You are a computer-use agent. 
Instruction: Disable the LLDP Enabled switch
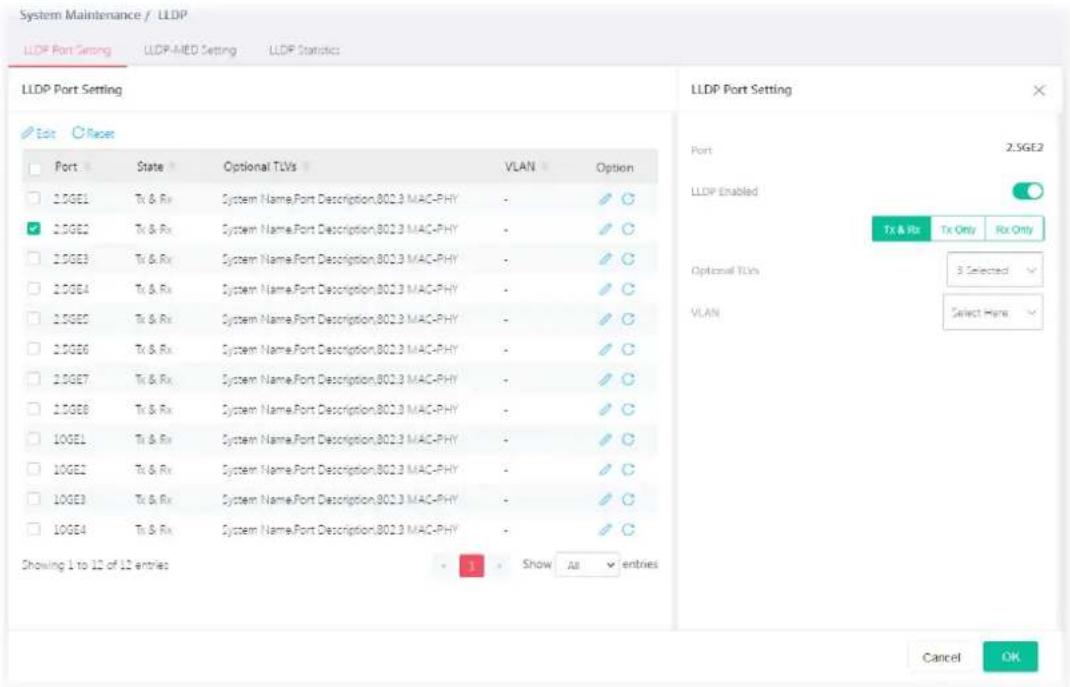[1028, 191]
